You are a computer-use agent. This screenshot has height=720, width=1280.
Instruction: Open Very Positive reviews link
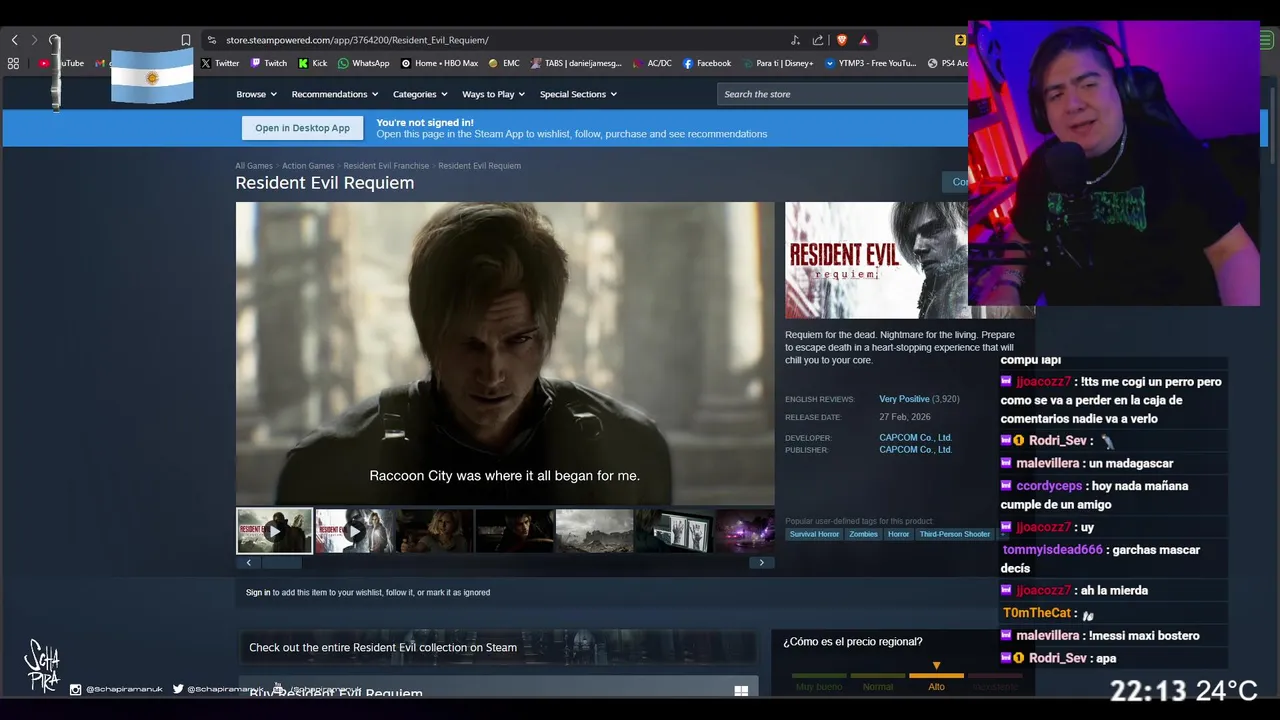point(904,399)
